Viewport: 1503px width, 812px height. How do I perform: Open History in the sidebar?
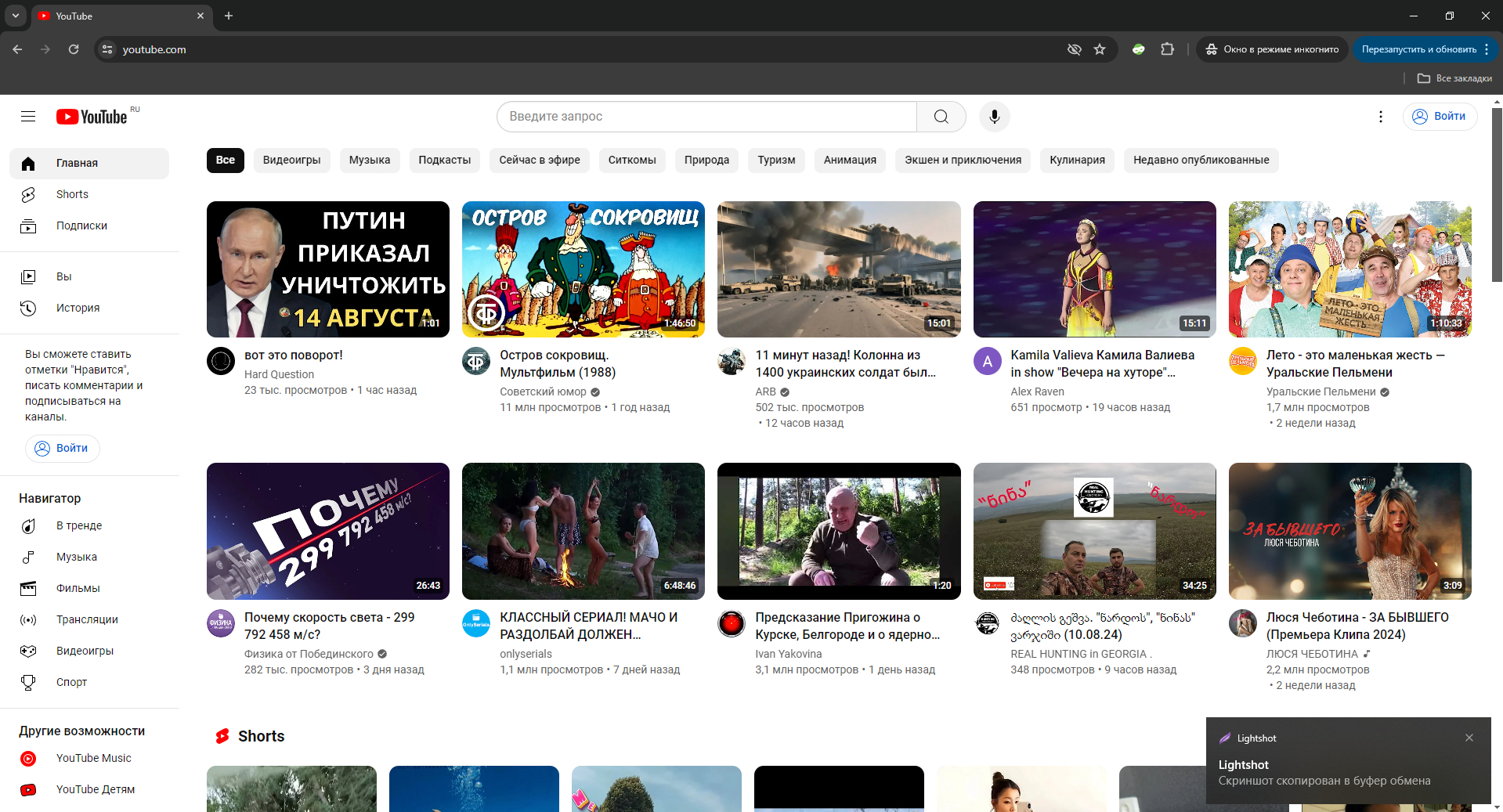click(78, 308)
